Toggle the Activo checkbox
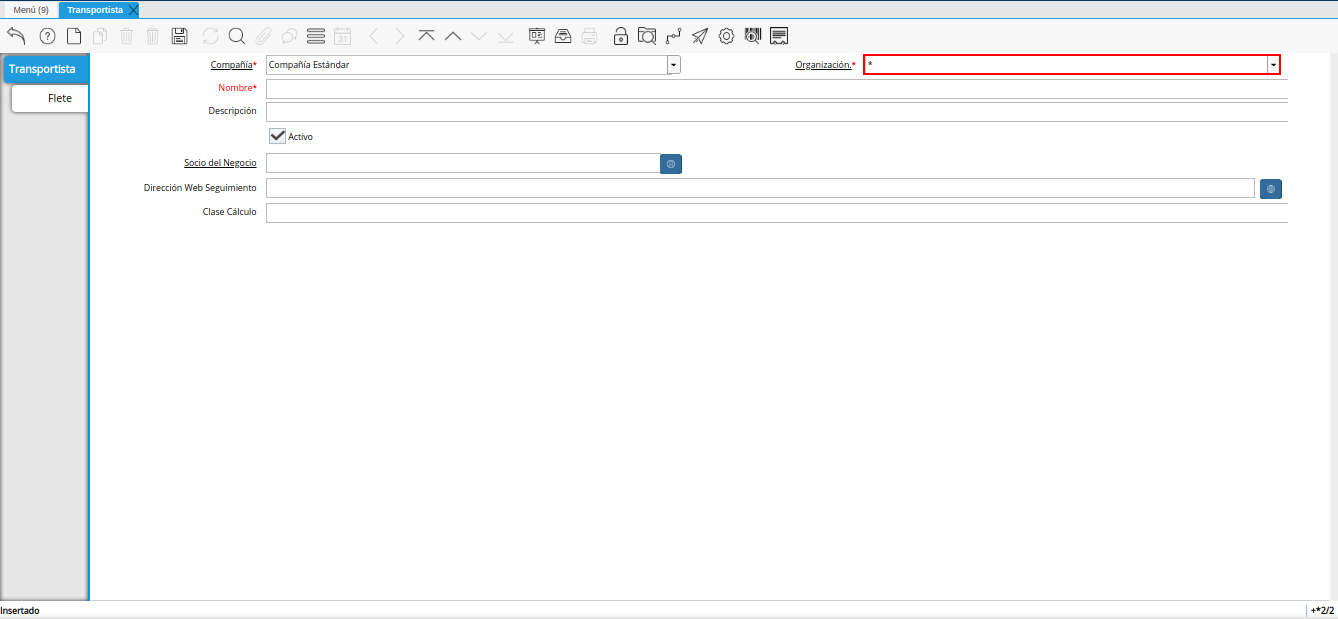Viewport: 1338px width, 619px height. (278, 136)
